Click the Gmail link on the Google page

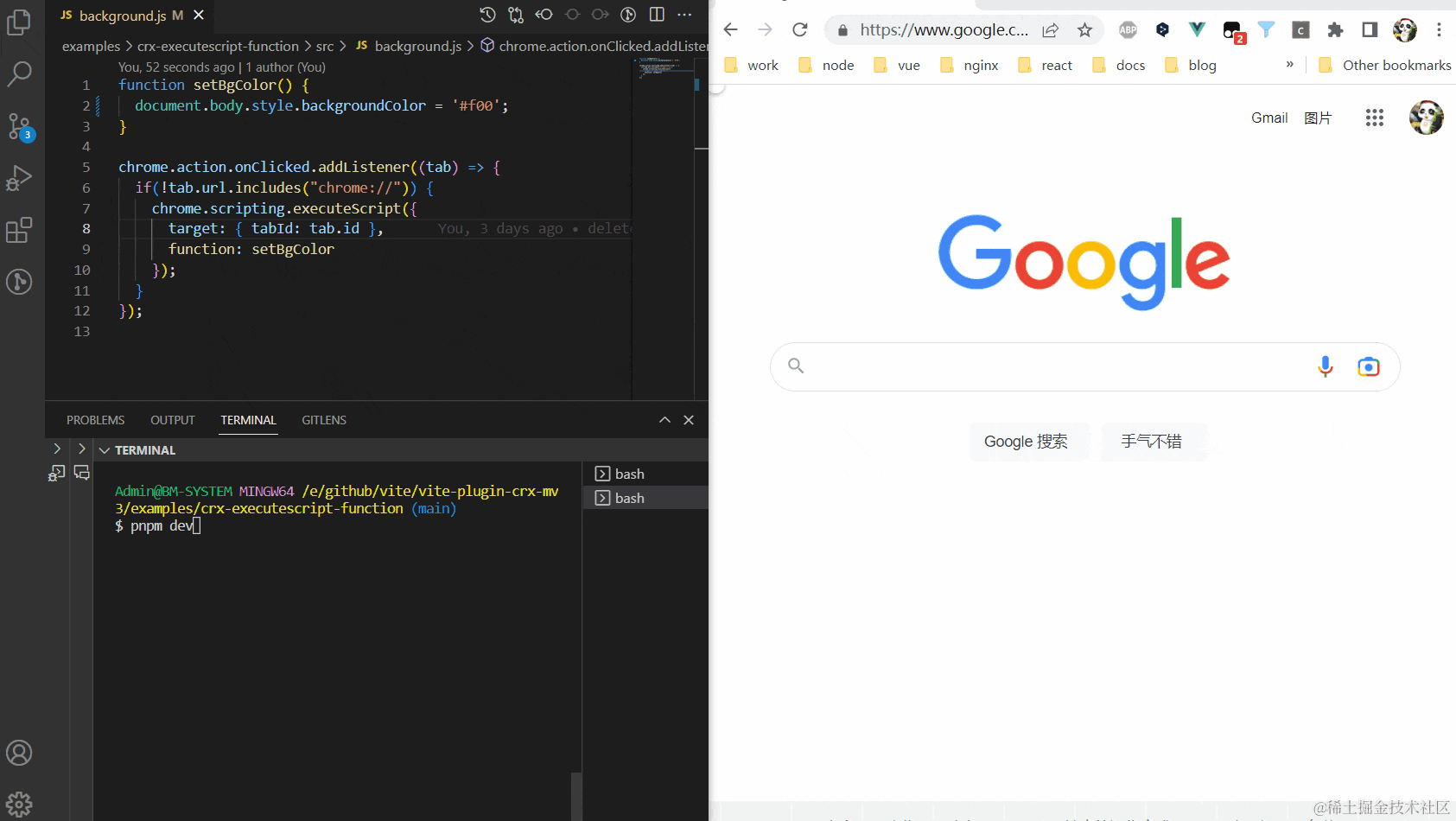(1268, 118)
